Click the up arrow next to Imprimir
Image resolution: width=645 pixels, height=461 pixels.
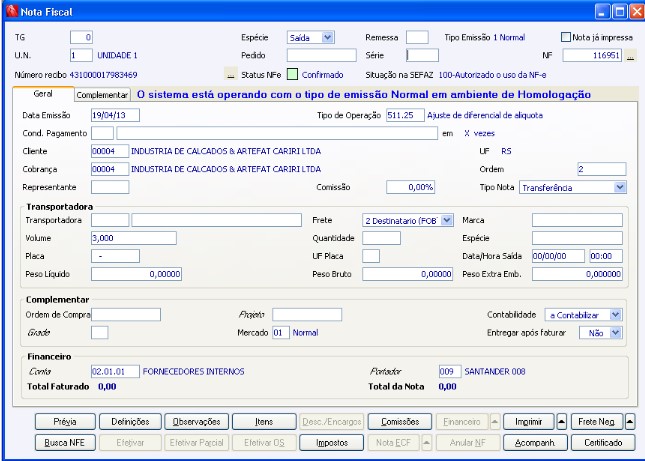[561, 422]
